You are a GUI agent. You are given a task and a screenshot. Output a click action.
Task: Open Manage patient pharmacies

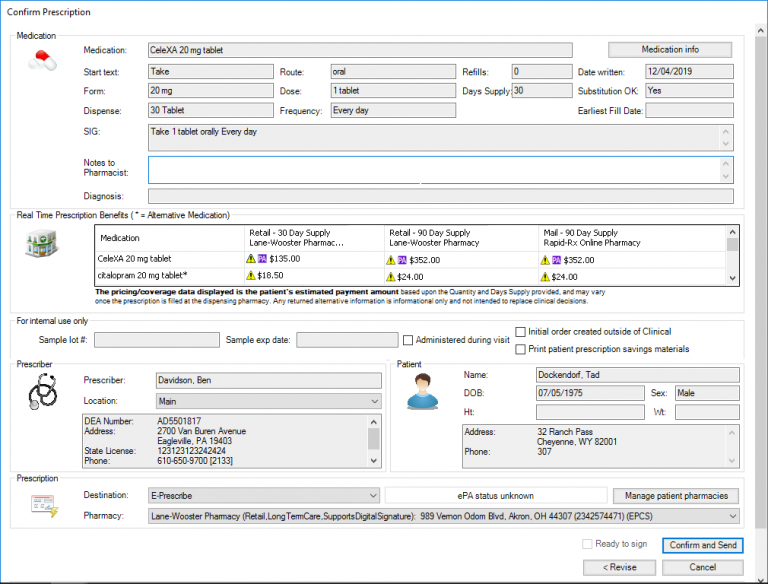pos(676,496)
